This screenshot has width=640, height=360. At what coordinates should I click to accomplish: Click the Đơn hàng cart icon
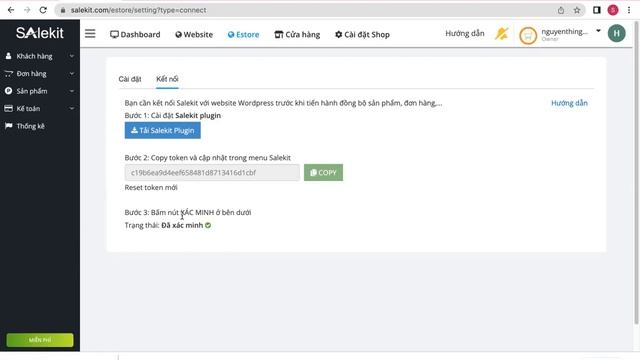pos(9,73)
